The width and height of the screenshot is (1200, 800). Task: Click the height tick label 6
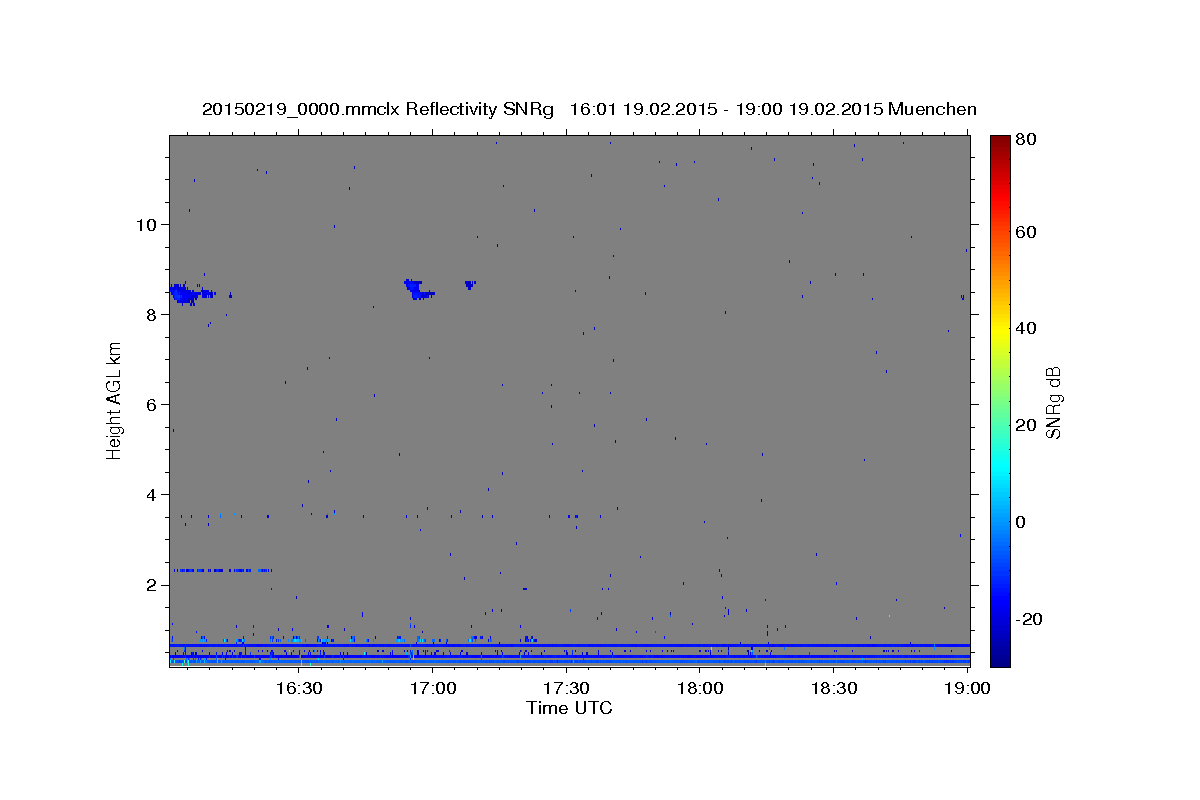(x=153, y=404)
